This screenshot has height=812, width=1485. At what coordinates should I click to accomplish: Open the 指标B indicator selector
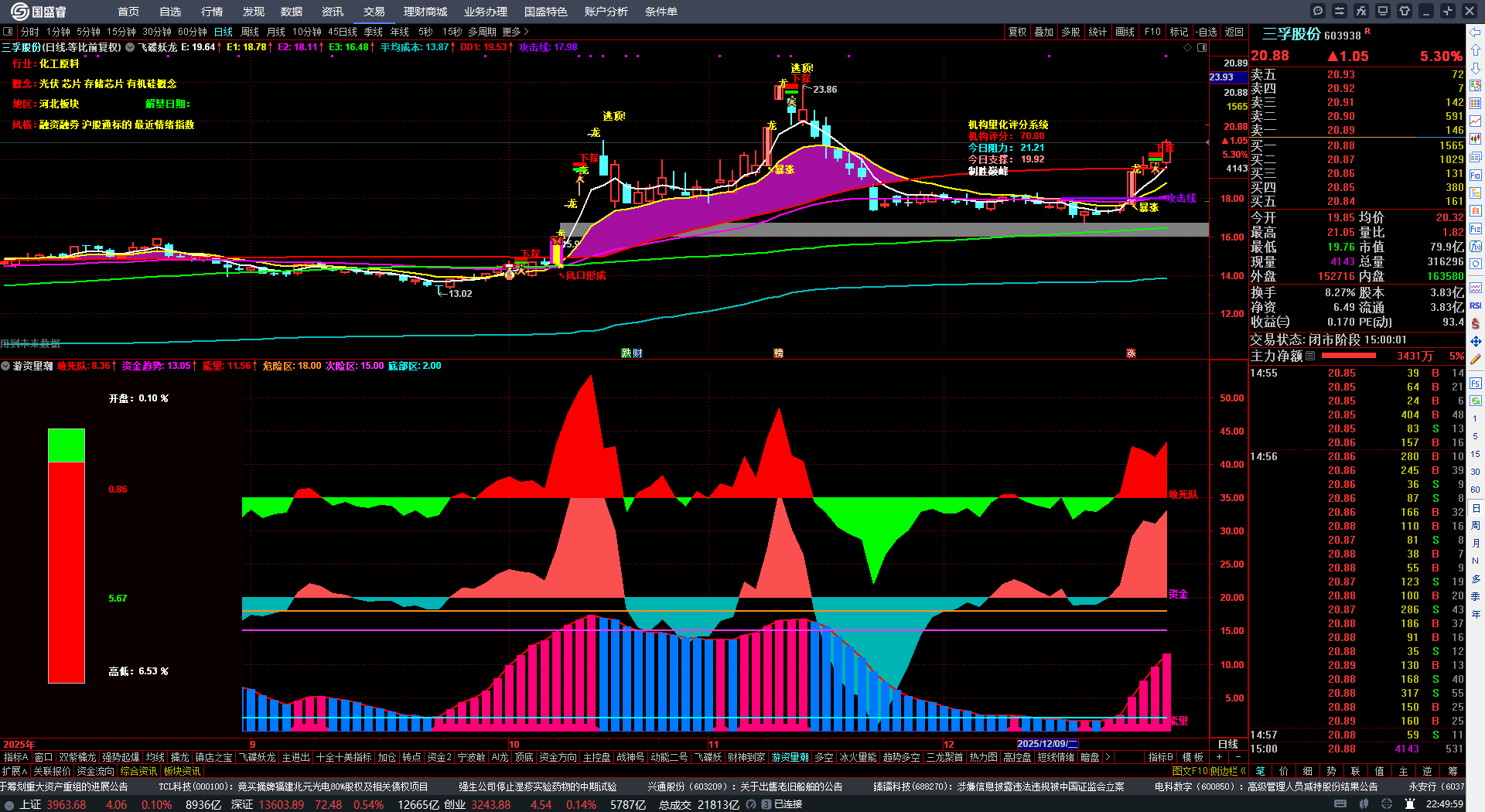point(1161,757)
